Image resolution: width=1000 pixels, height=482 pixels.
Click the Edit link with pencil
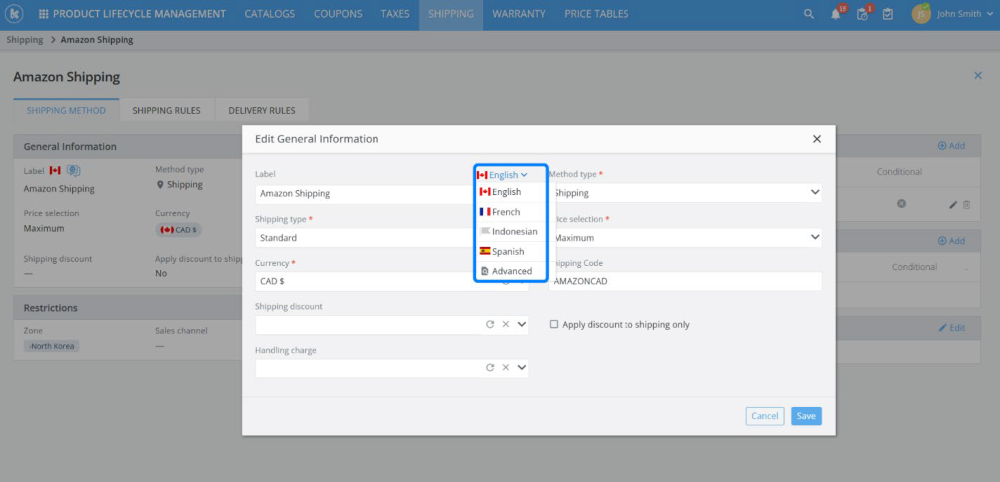point(952,328)
